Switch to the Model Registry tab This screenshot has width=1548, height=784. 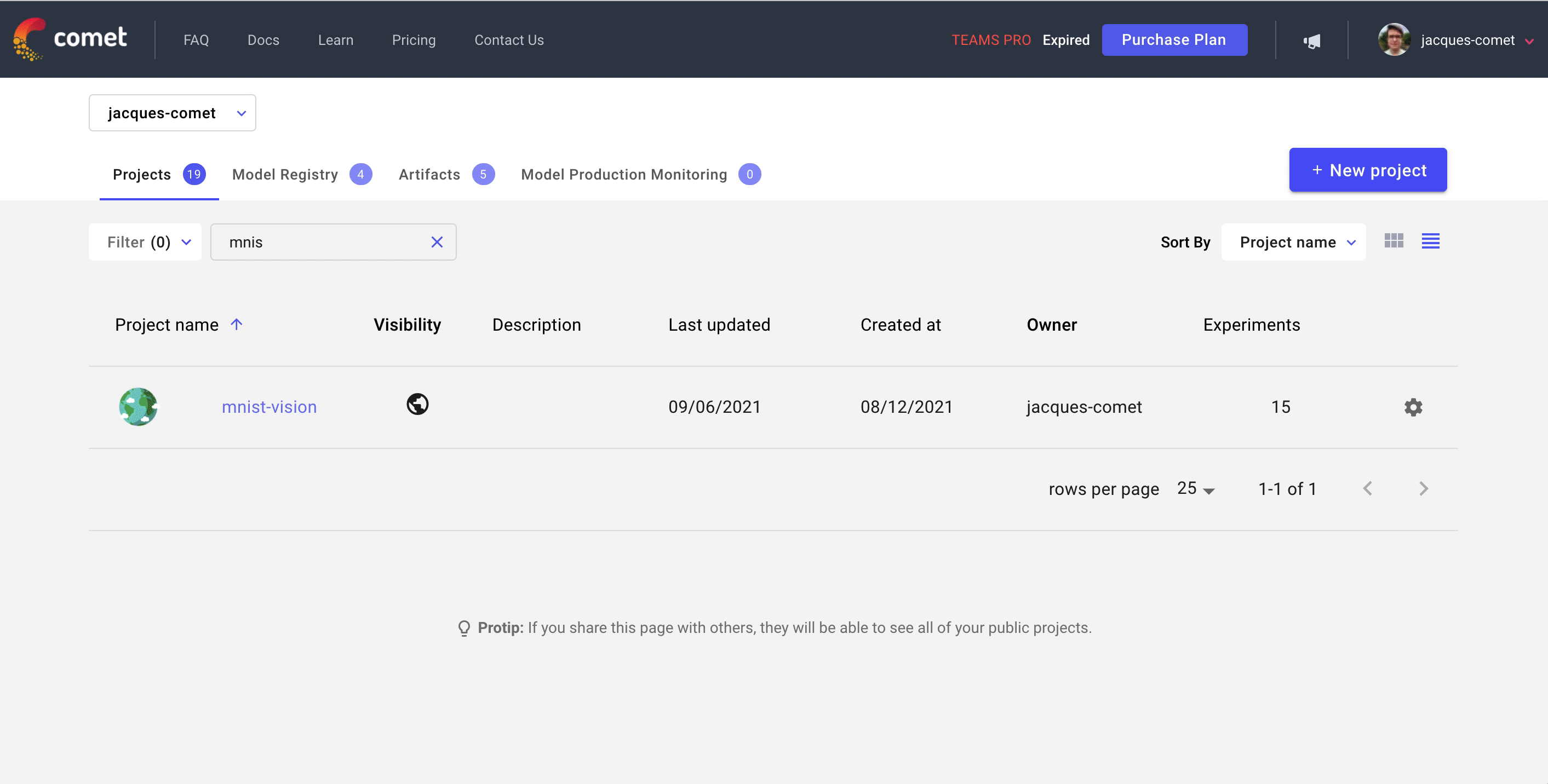point(285,173)
